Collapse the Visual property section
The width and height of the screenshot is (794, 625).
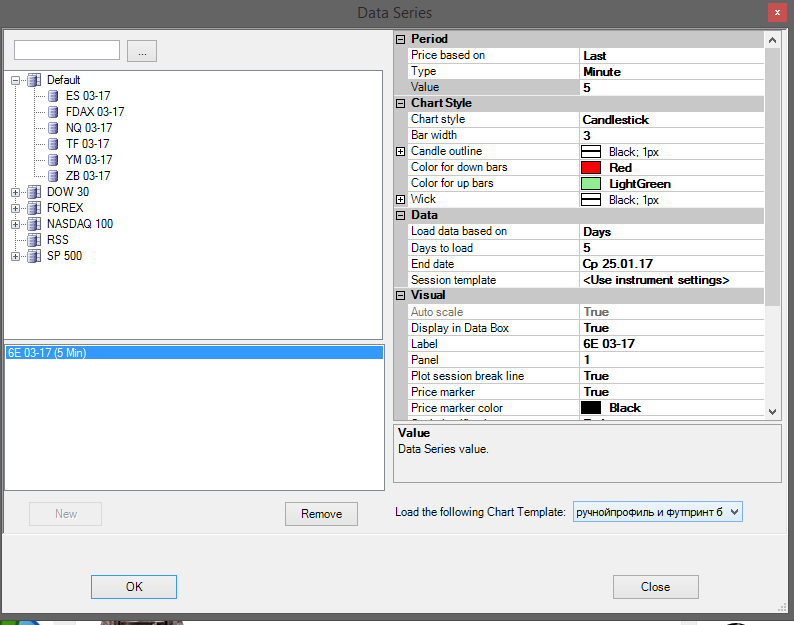tap(401, 295)
